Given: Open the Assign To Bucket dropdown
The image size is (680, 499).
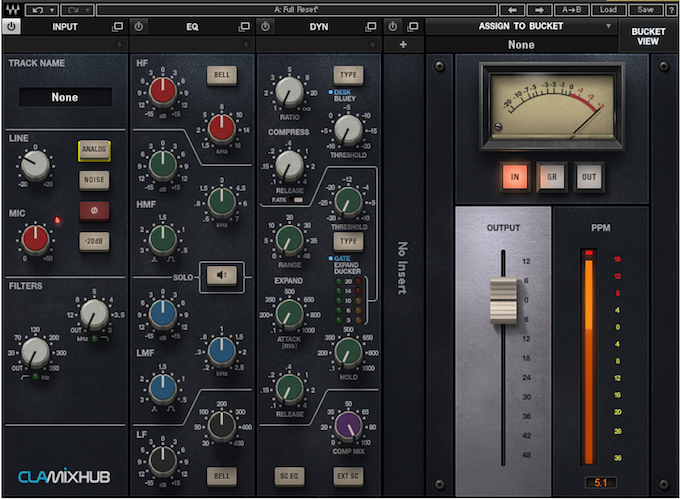Looking at the screenshot, I should coord(521,26).
